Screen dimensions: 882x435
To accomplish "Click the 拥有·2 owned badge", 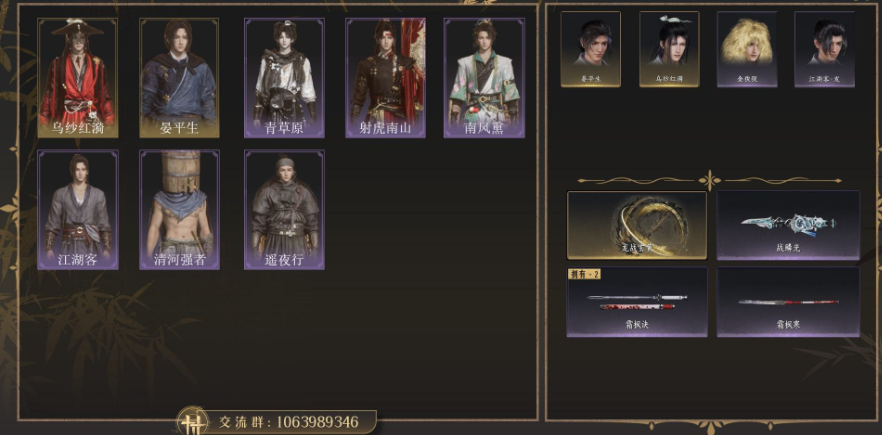I will pos(584,274).
